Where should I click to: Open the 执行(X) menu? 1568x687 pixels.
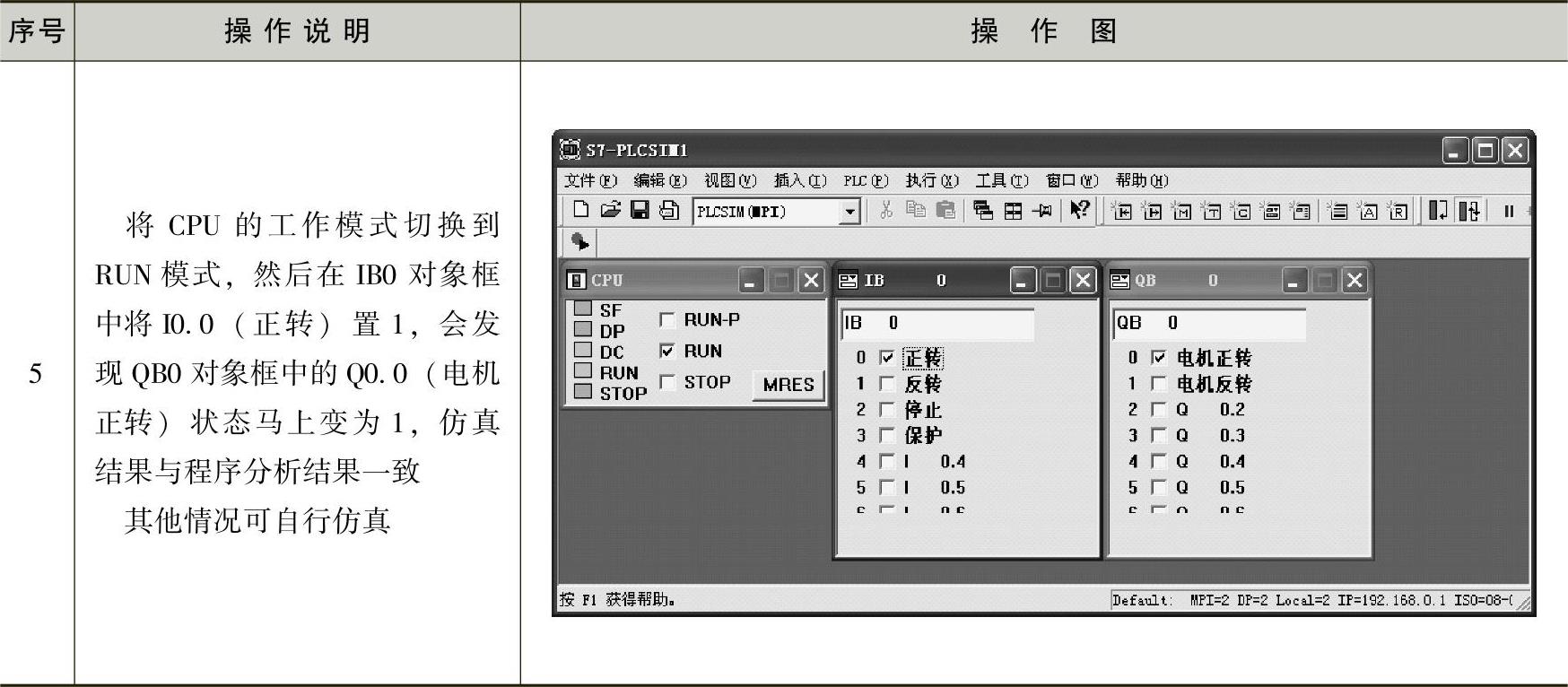tap(931, 180)
